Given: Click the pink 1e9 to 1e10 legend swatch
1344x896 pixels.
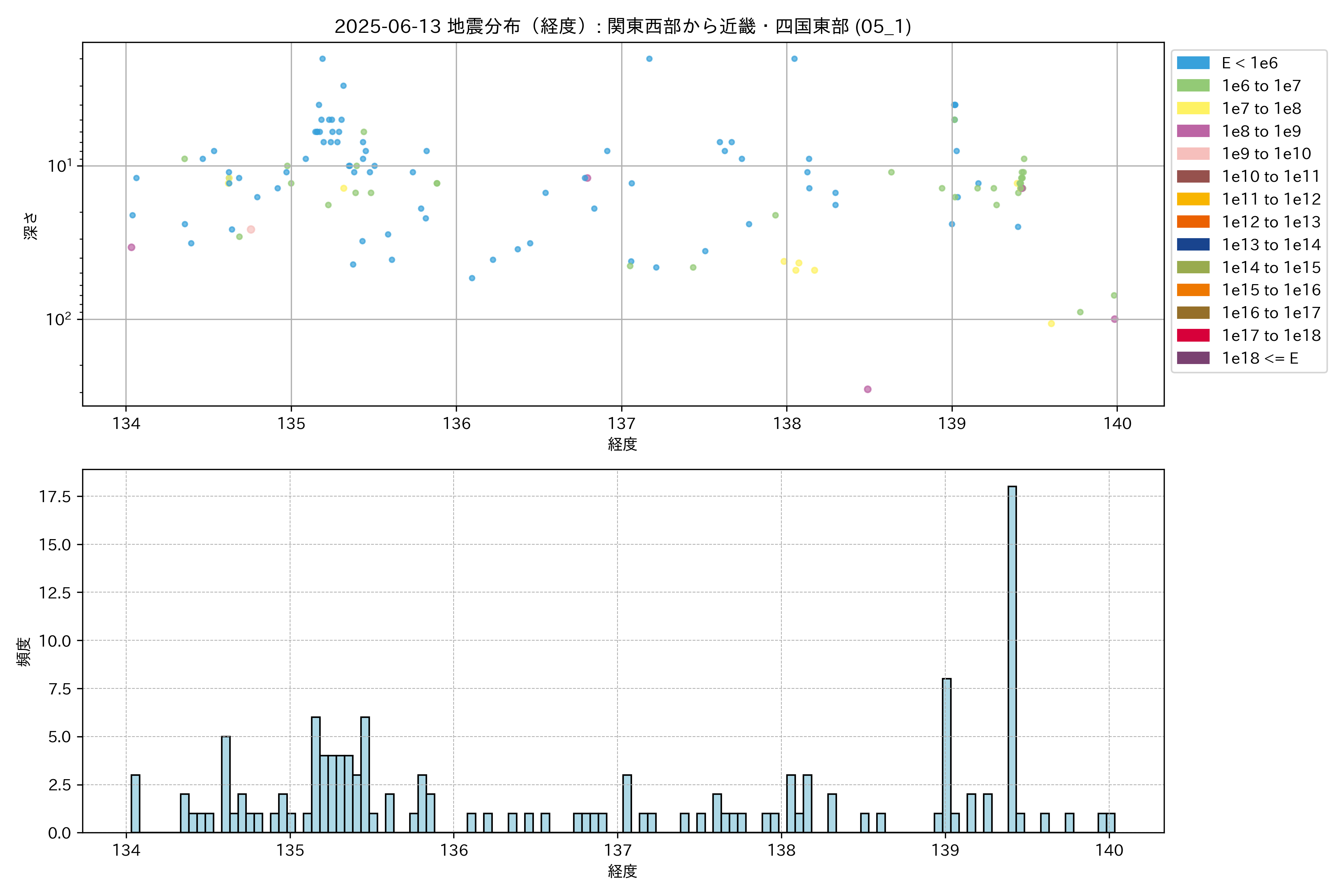Looking at the screenshot, I should pos(1192,154).
